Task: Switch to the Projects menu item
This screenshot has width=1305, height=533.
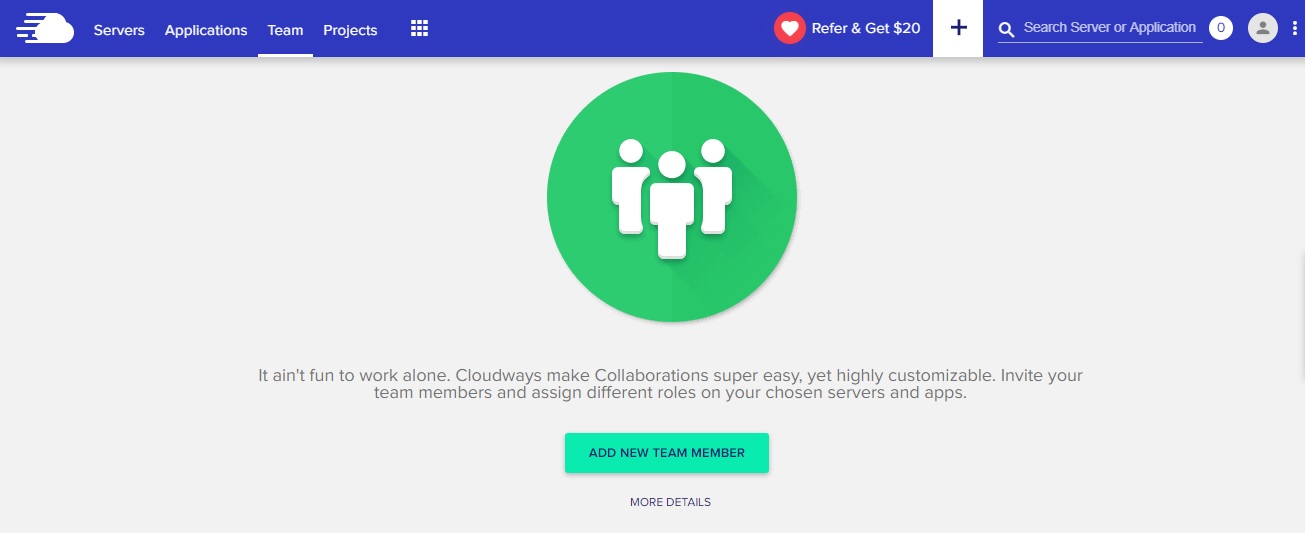Action: coord(350,30)
